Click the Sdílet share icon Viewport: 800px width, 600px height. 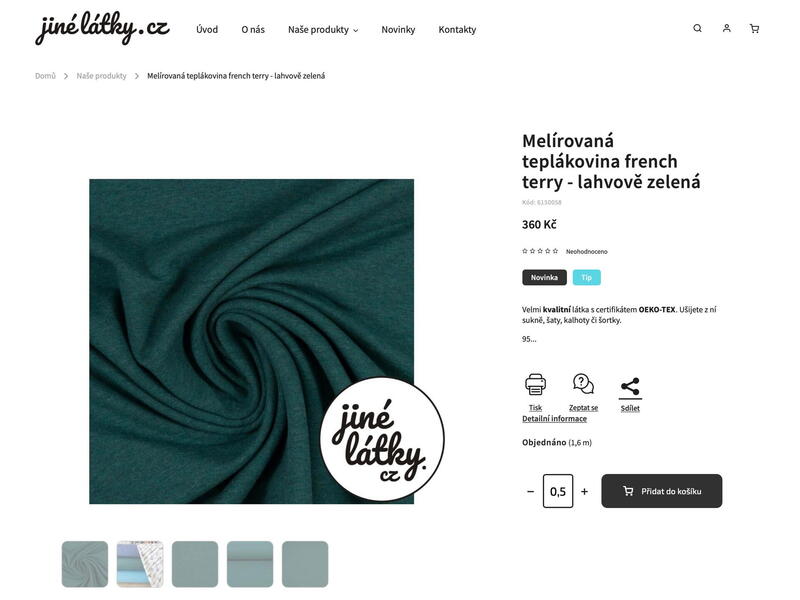(x=630, y=387)
